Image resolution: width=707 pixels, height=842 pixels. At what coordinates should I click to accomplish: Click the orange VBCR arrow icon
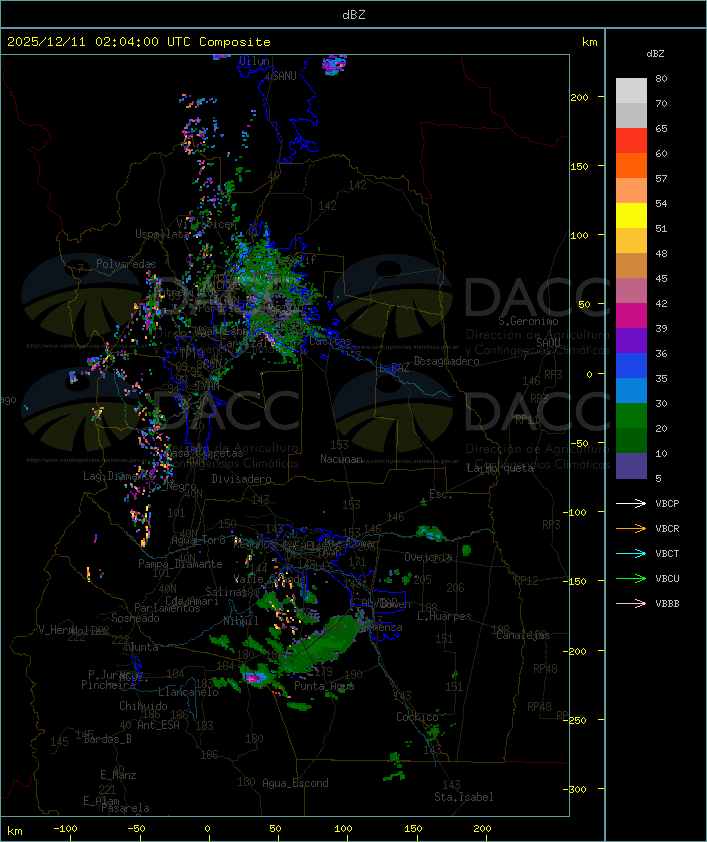coord(631,528)
